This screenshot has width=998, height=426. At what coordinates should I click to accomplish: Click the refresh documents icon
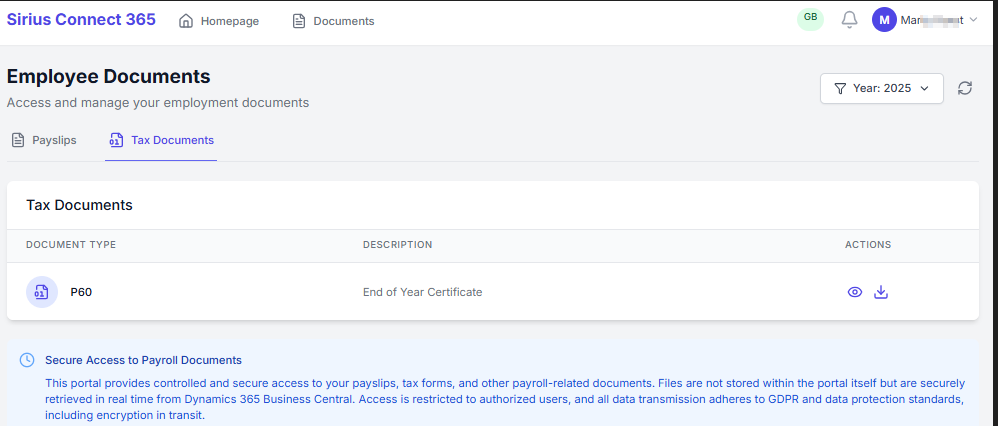click(964, 88)
